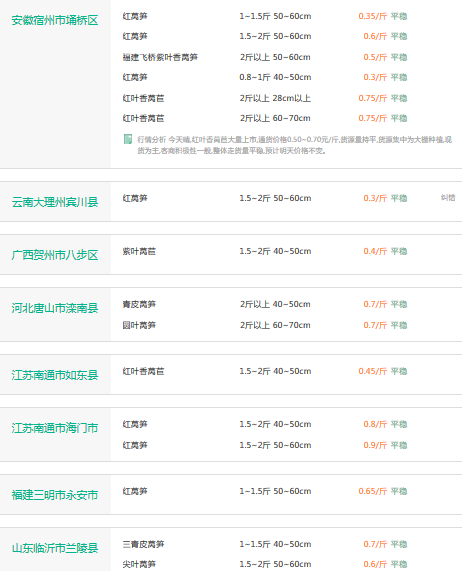Open the 安徽宿州市埇桥区 region link

(x=55, y=20)
